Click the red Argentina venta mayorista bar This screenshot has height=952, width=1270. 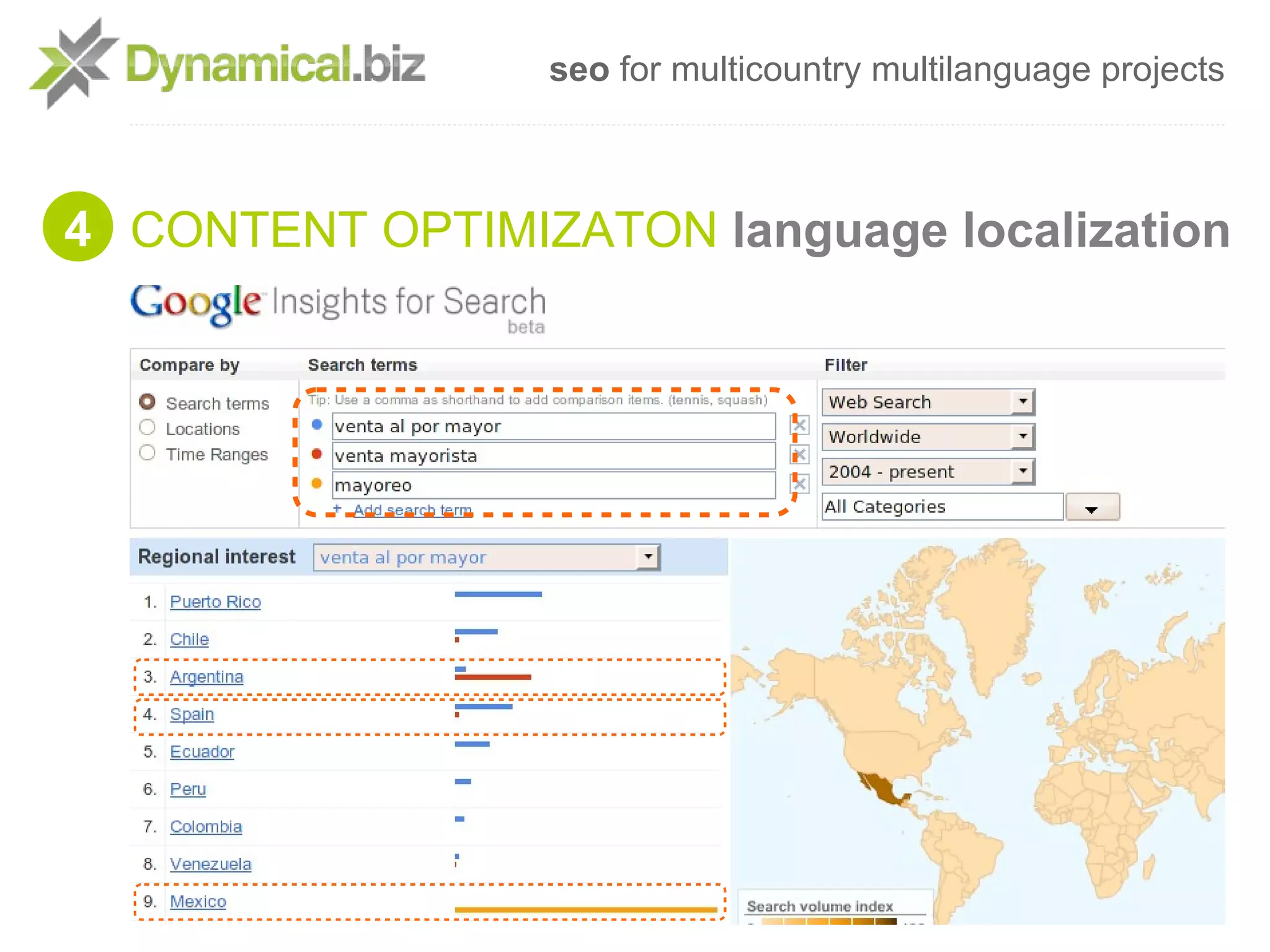(x=493, y=677)
